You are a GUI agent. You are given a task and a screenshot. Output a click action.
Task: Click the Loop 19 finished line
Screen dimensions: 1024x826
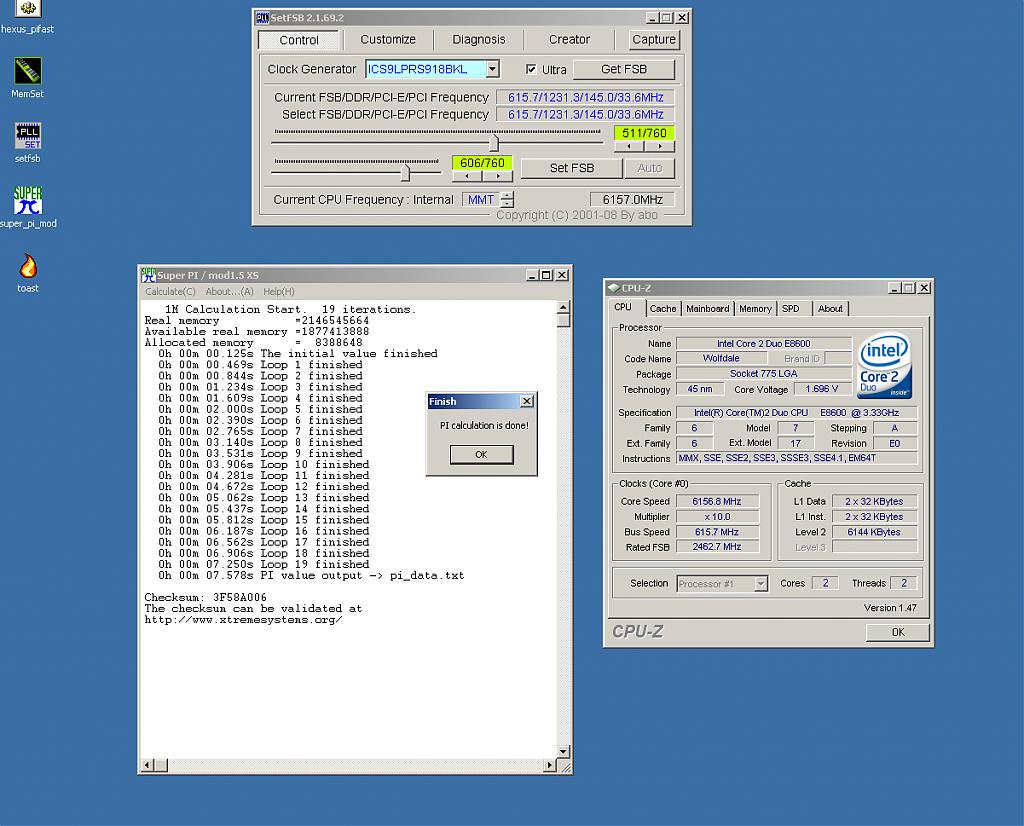pos(263,564)
